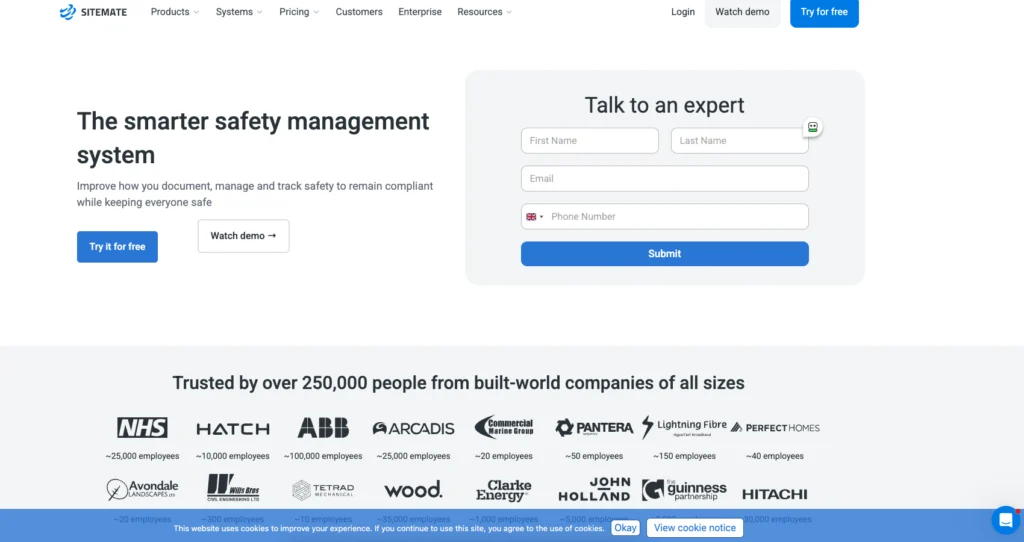Click the Try for free header button
This screenshot has height=542, width=1024.
824,12
